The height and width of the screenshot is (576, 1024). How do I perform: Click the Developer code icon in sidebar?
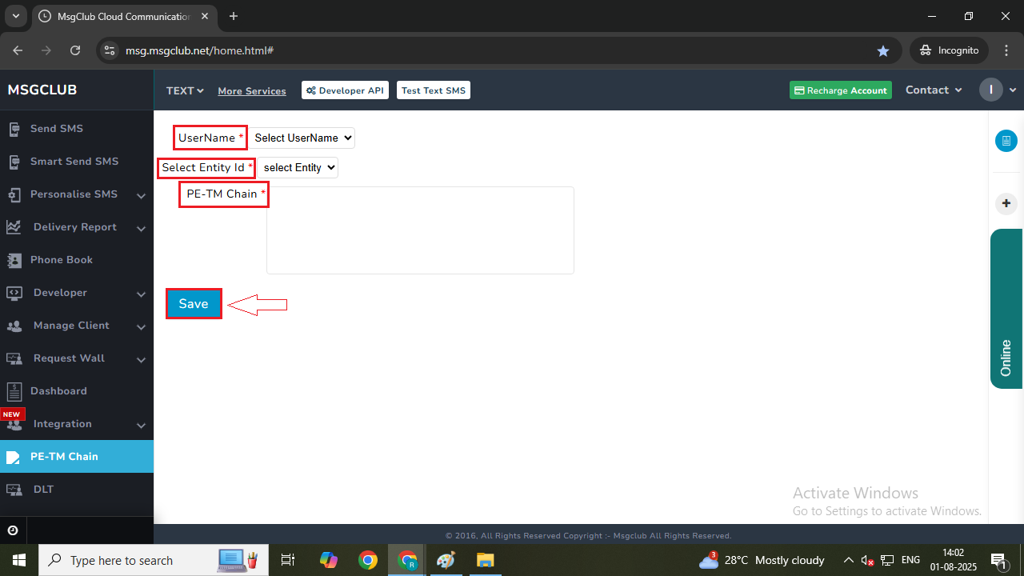pos(14,293)
